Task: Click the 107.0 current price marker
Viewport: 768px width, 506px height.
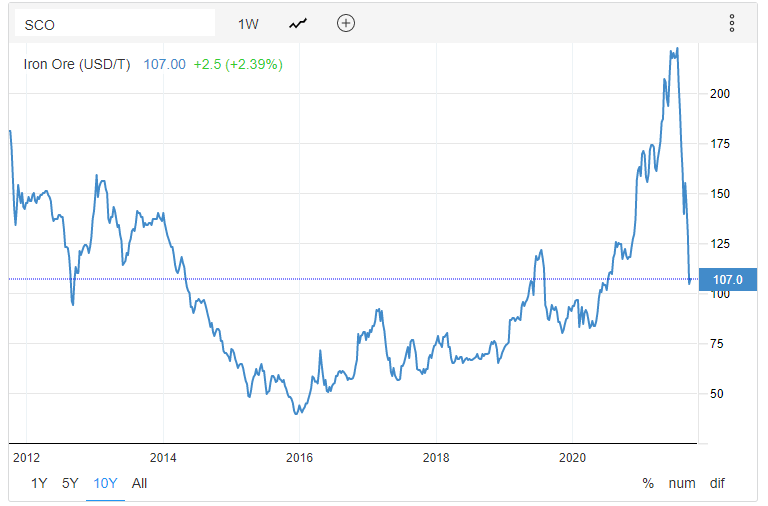Action: pyautogui.click(x=728, y=280)
